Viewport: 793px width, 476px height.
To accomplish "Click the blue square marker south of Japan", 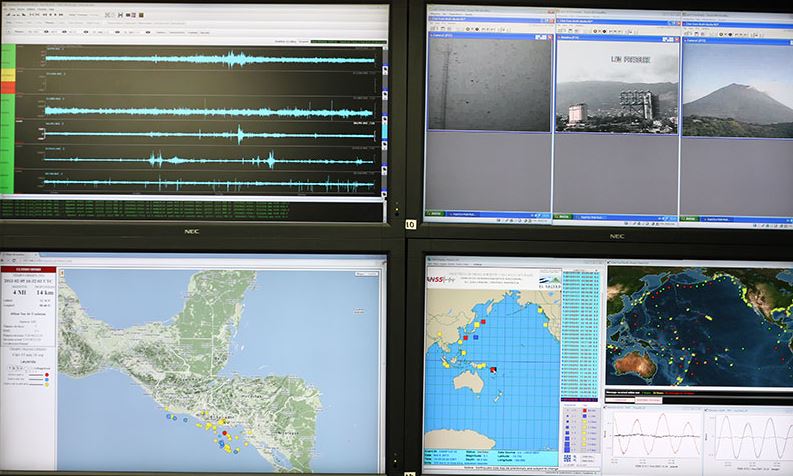I will click(476, 337).
